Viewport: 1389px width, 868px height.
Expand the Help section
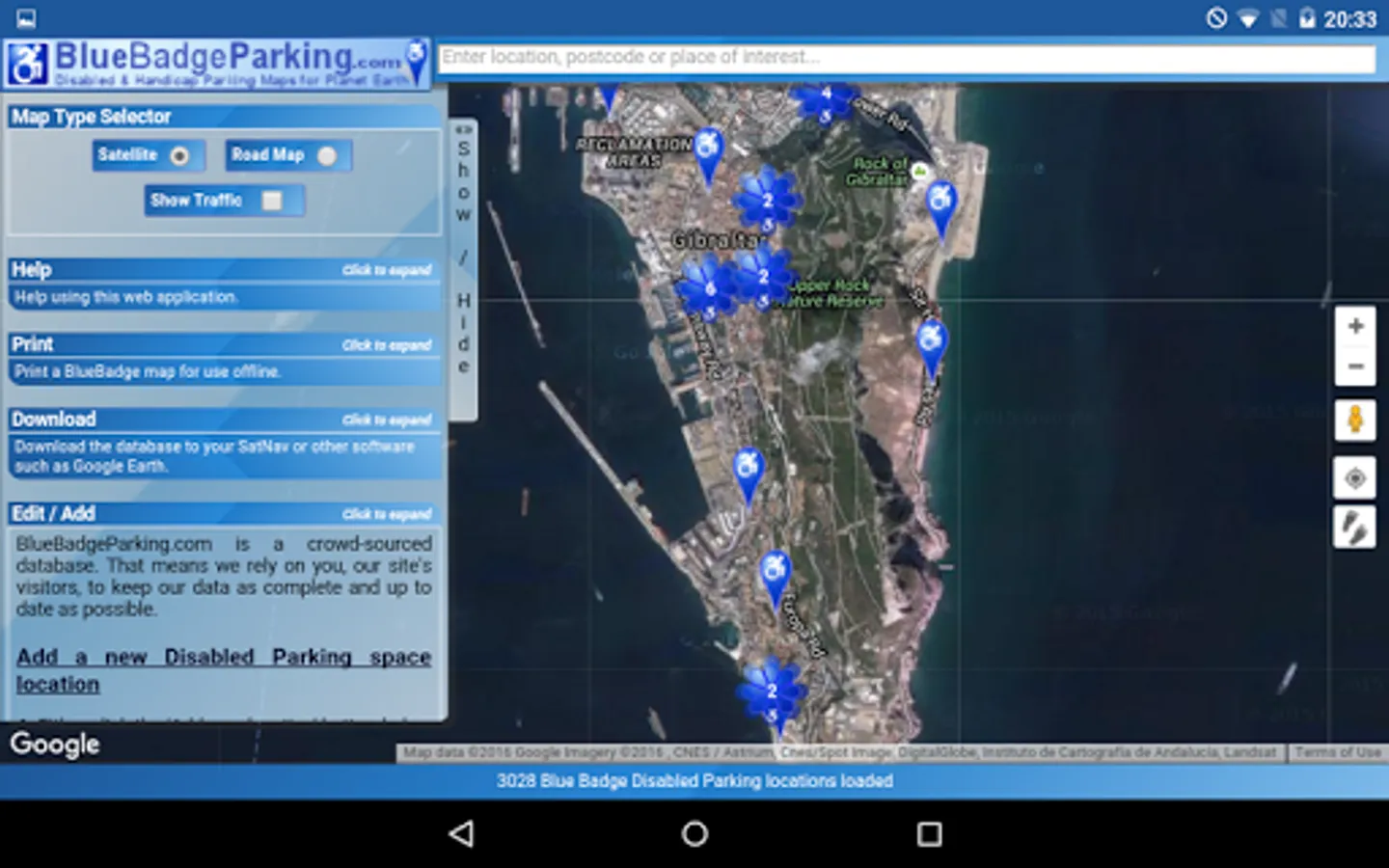386,270
